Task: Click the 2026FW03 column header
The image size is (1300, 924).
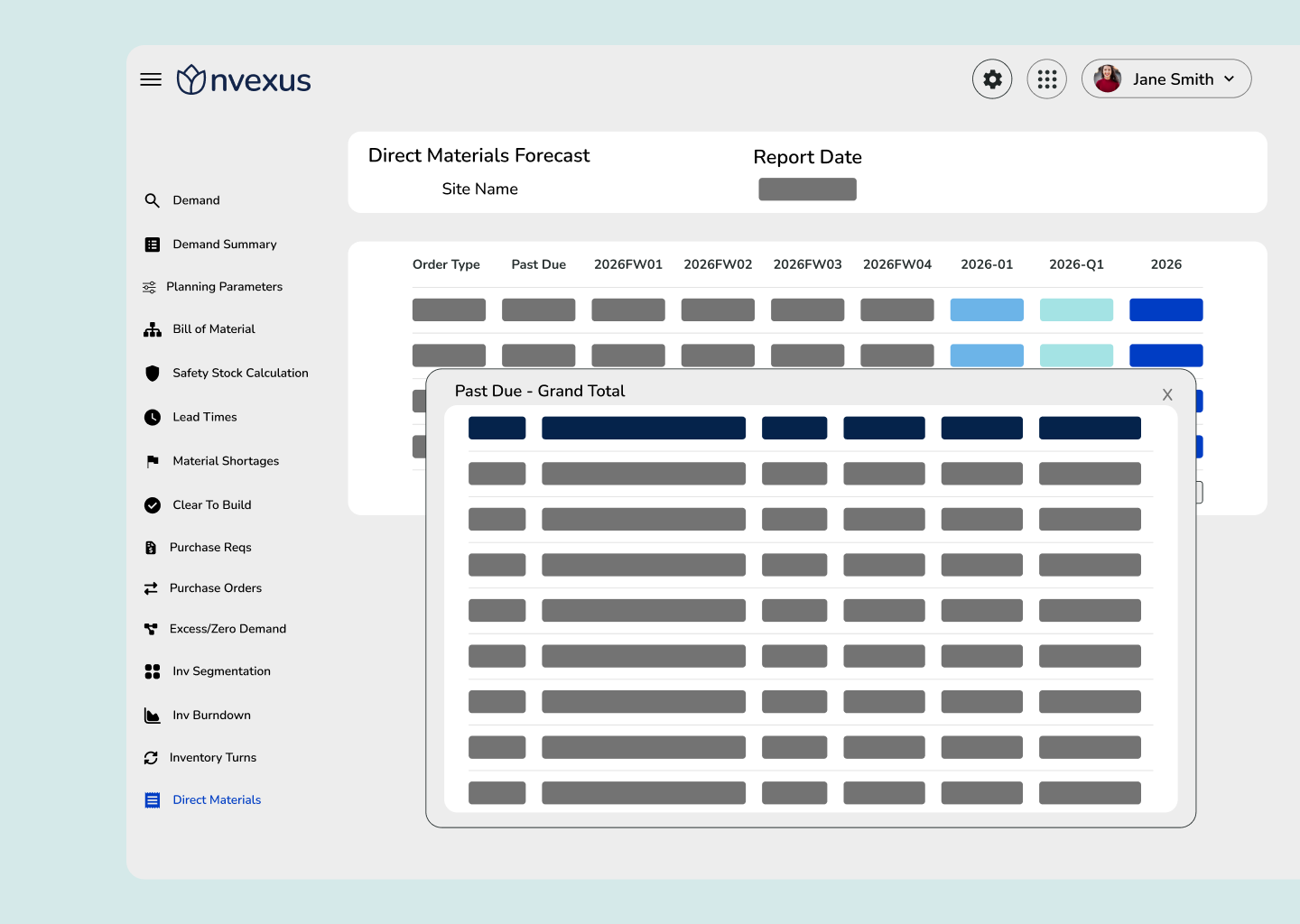Action: pyautogui.click(x=807, y=264)
